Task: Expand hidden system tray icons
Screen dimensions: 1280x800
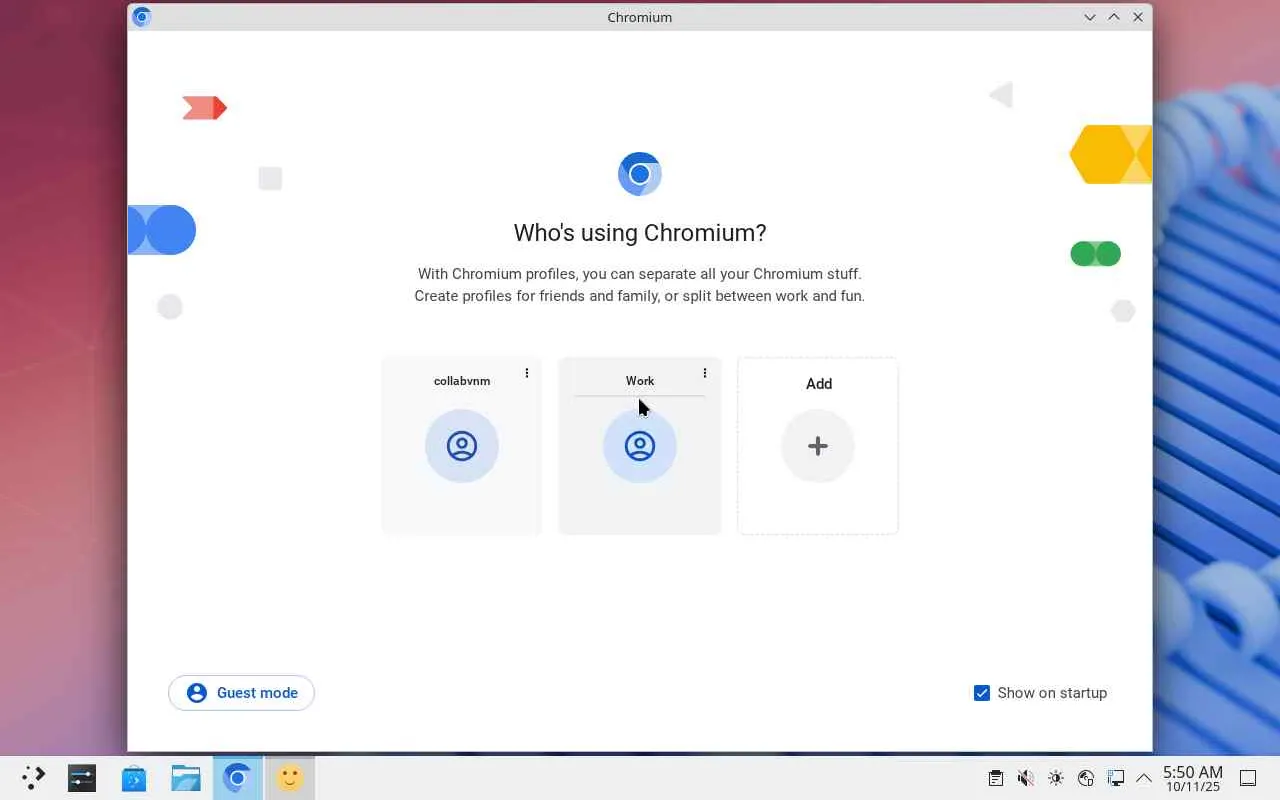Action: [x=1144, y=778]
